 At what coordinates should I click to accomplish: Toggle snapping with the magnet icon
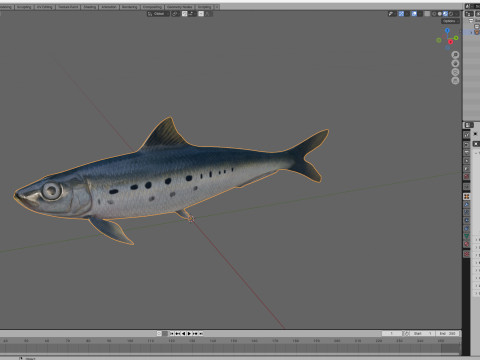(185, 14)
